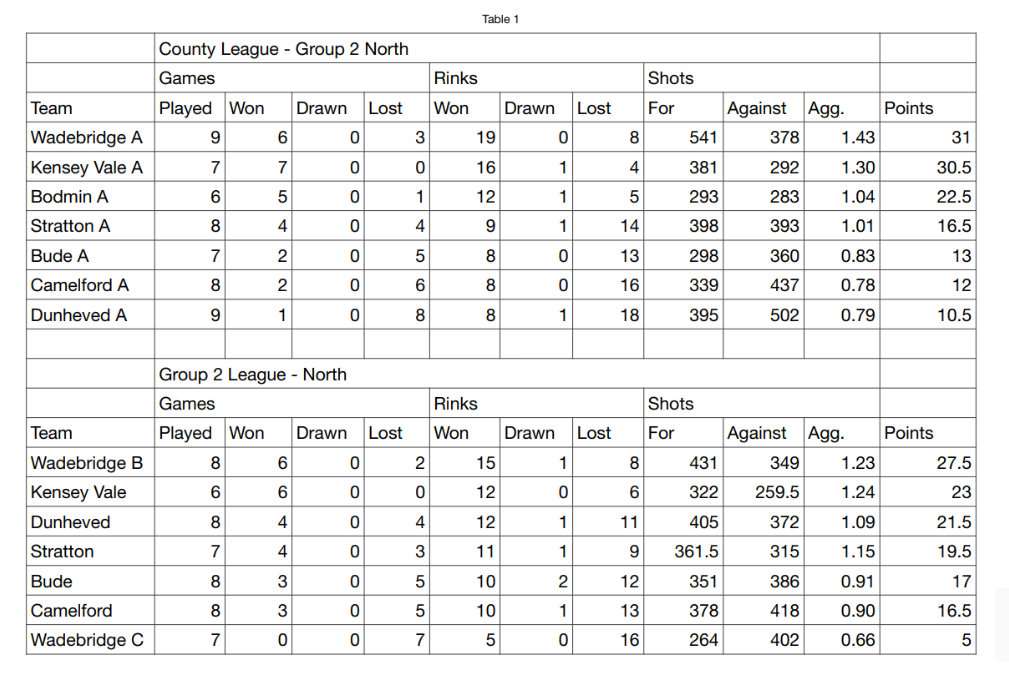Image resolution: width=1009 pixels, height=679 pixels.
Task: Click Wadebridge A shots for 541
Action: [683, 137]
